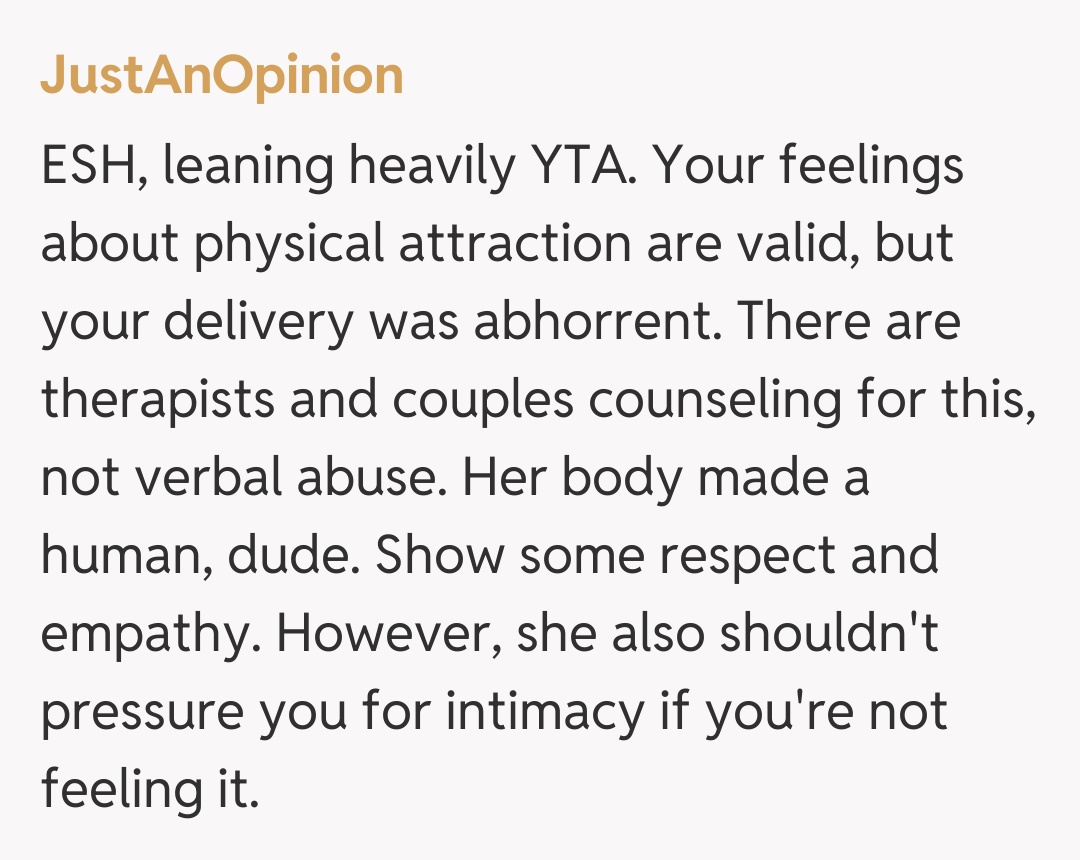The image size is (1080, 860).
Task: Click the word "heavily"
Action: tap(432, 166)
